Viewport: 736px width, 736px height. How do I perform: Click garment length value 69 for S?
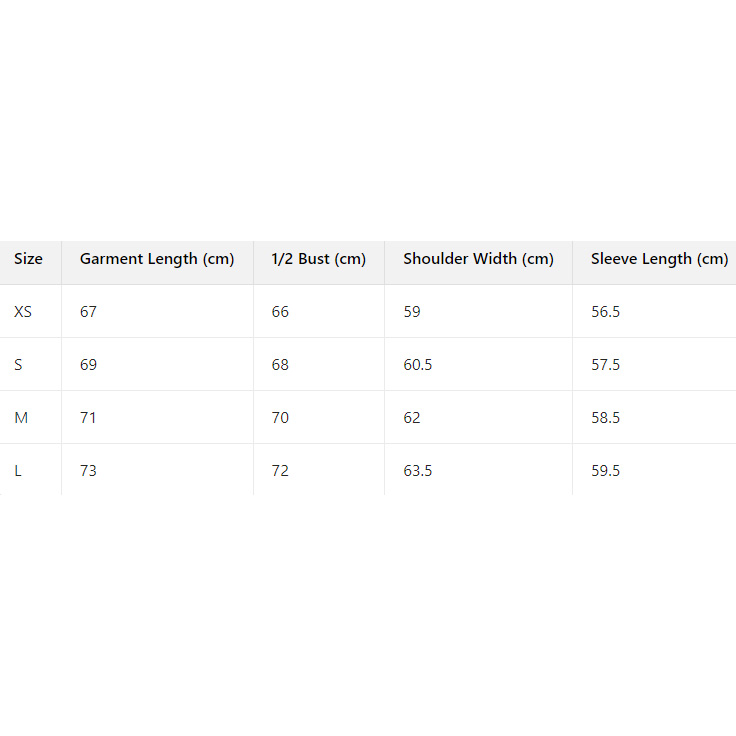click(x=89, y=365)
